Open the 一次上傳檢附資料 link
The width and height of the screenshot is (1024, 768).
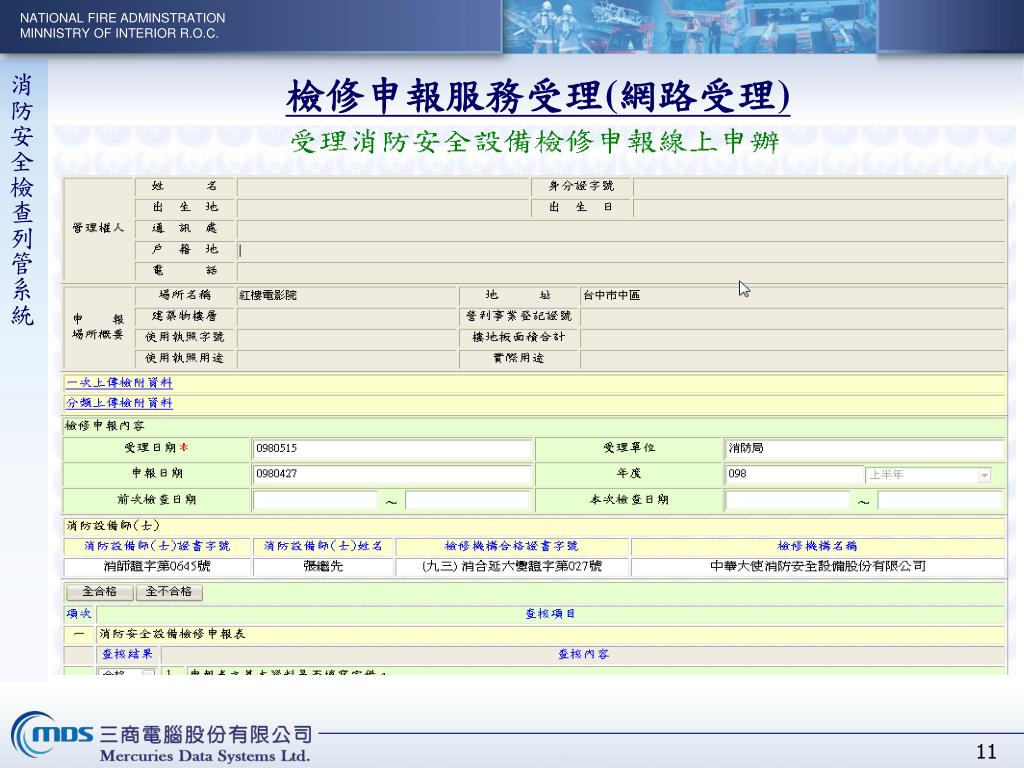coord(119,383)
